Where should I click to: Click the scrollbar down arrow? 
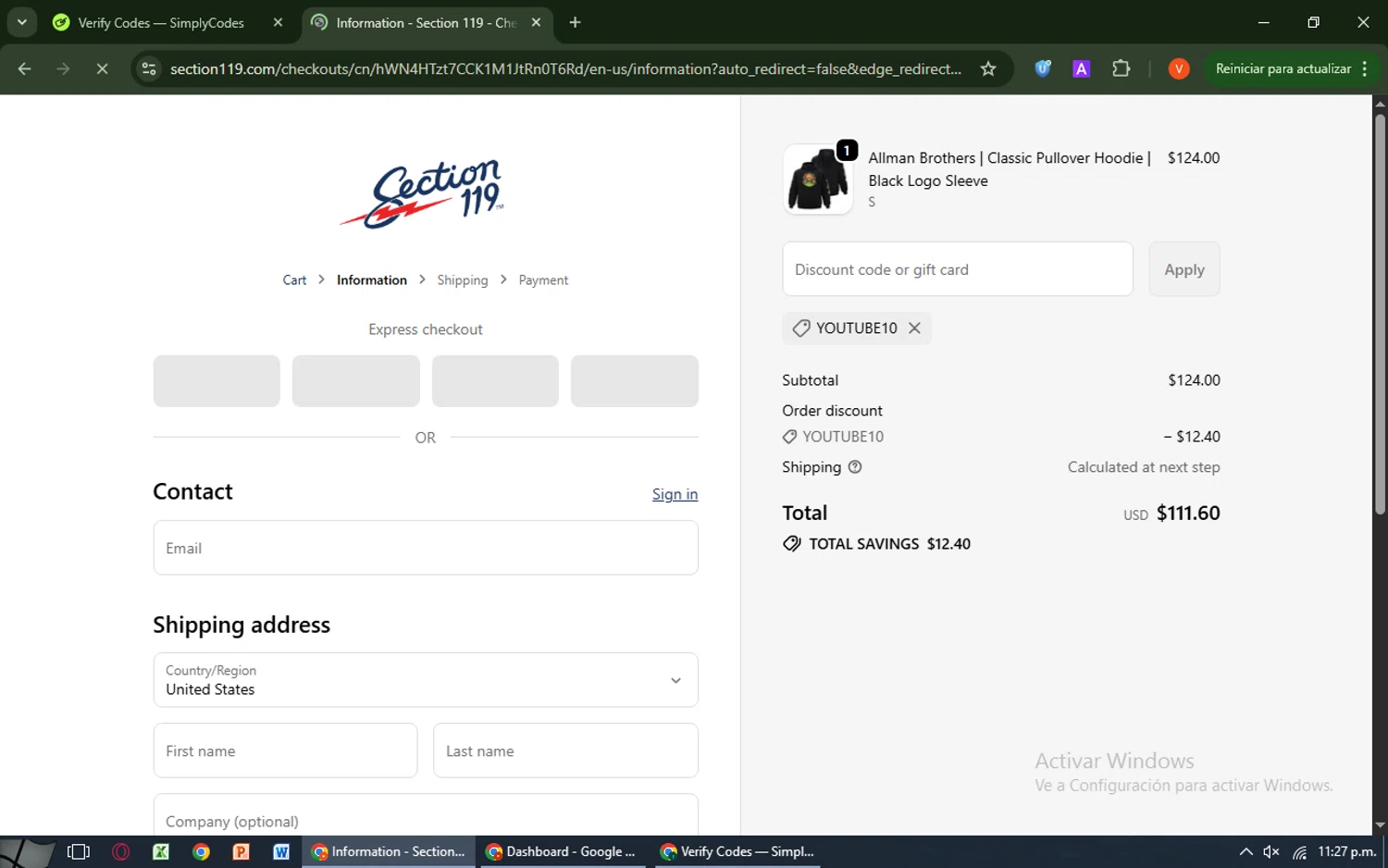1380,825
